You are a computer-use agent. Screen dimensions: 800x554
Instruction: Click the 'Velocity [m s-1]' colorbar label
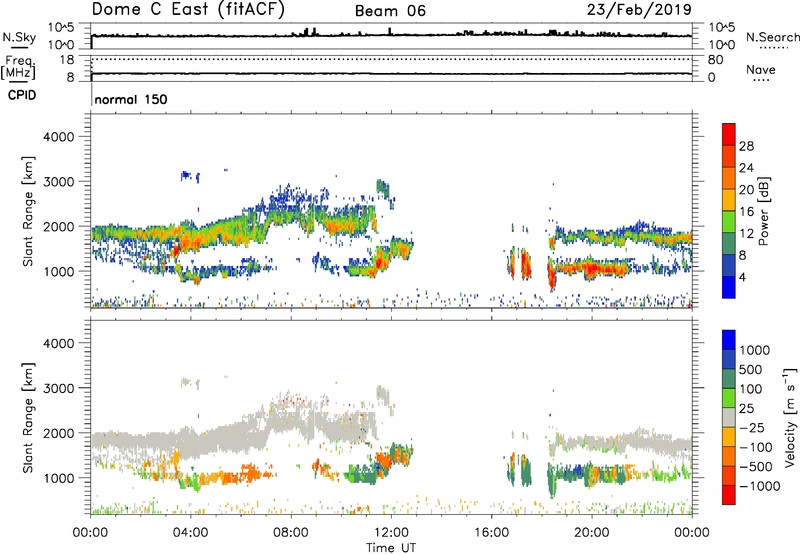pyautogui.click(x=790, y=417)
